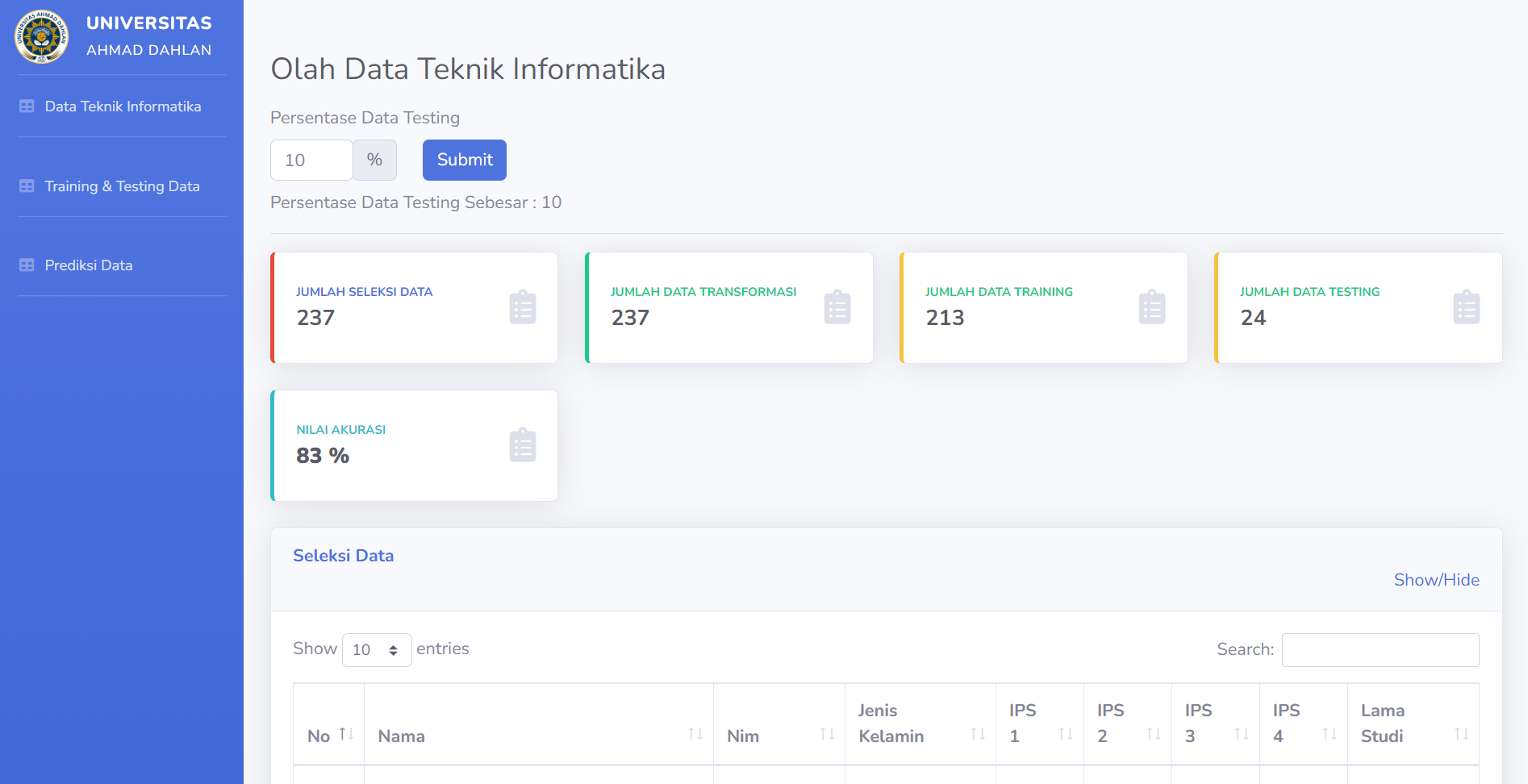Click the clipboard icon on Jumlah Seleksi Data card
Screen dimensions: 1528x784
point(523,307)
